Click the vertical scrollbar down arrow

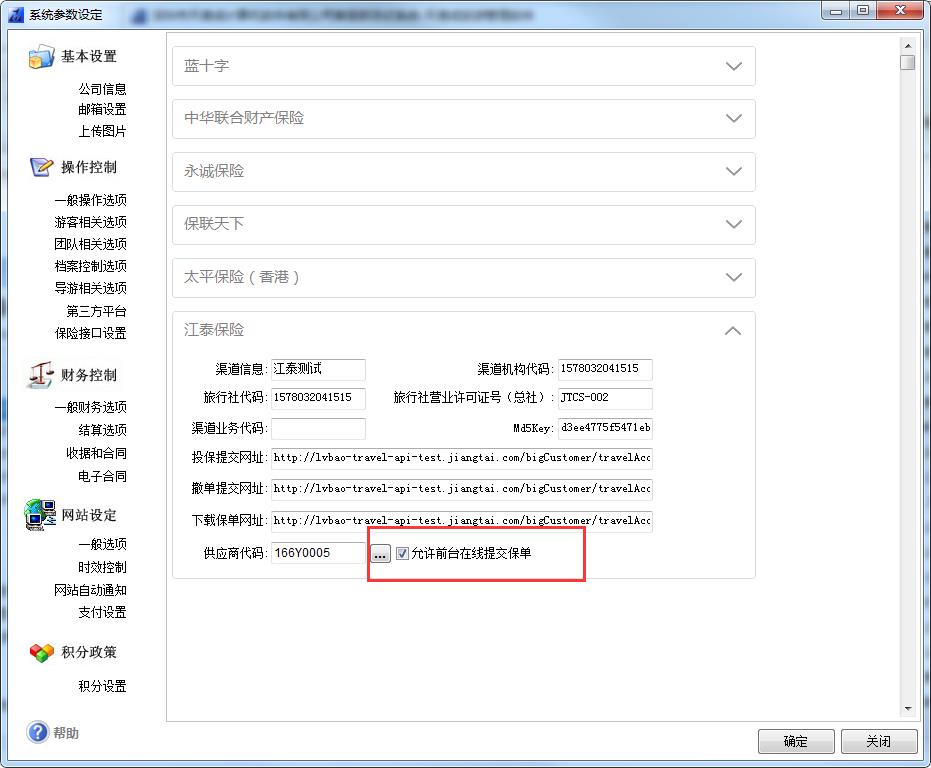908,708
